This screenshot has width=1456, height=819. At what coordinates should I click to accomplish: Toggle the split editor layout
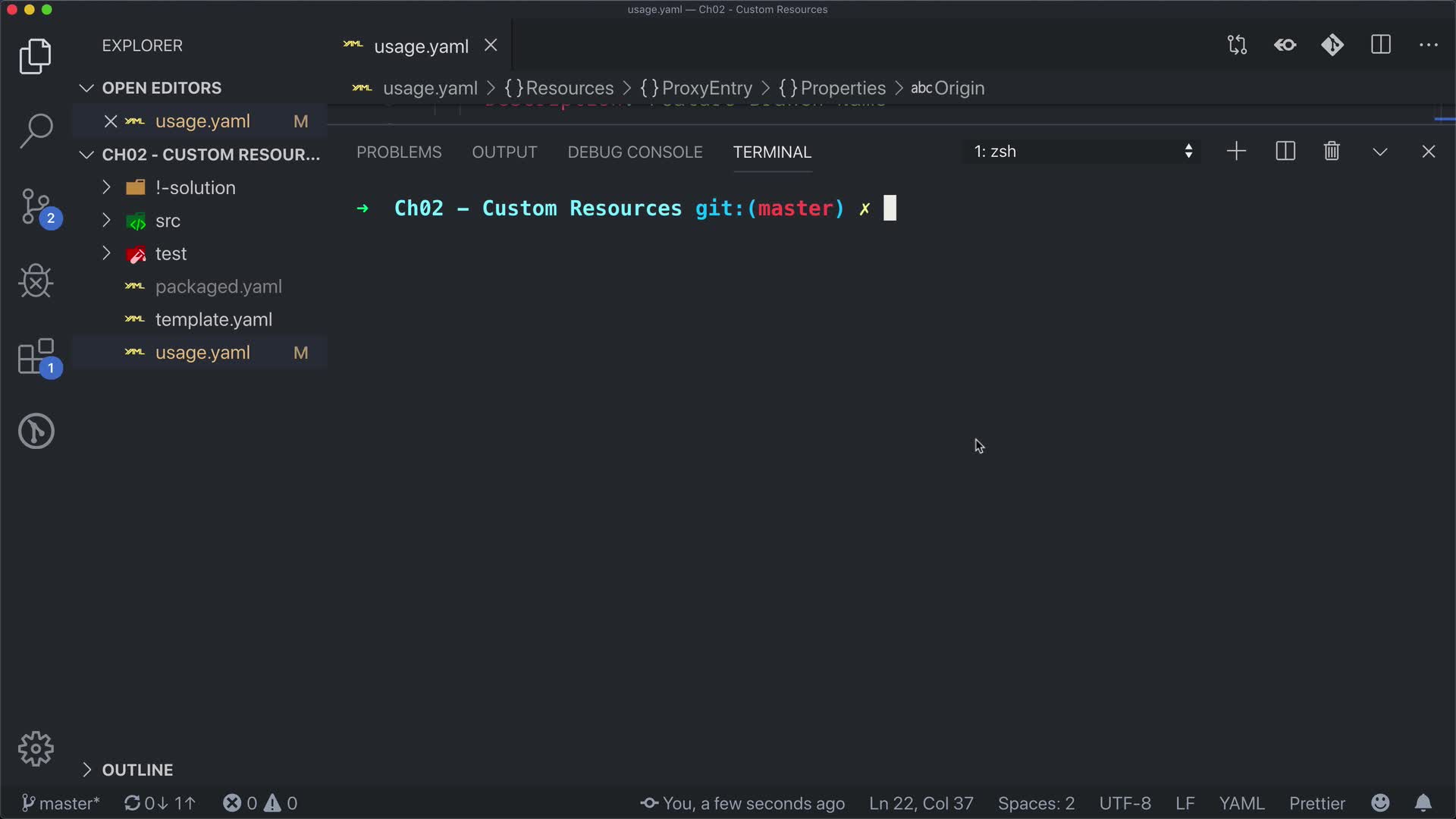point(1381,45)
